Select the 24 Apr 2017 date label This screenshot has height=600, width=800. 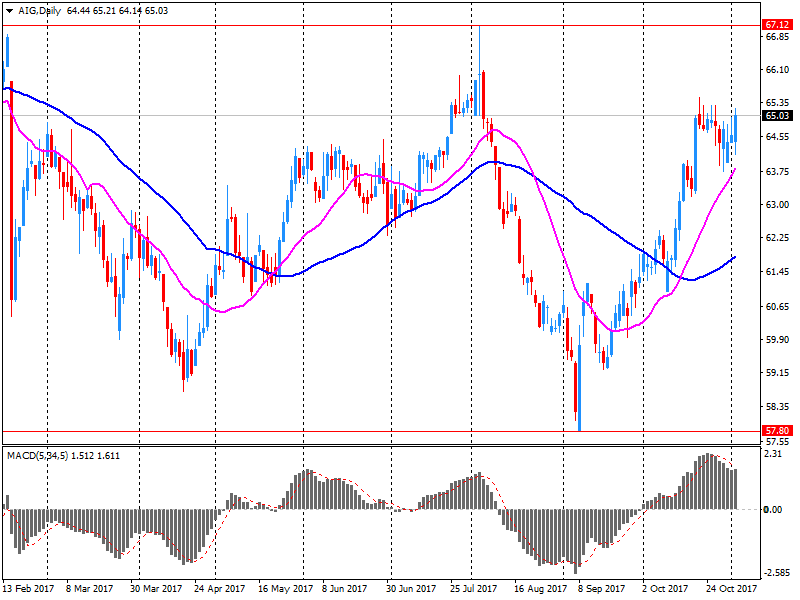coord(219,588)
